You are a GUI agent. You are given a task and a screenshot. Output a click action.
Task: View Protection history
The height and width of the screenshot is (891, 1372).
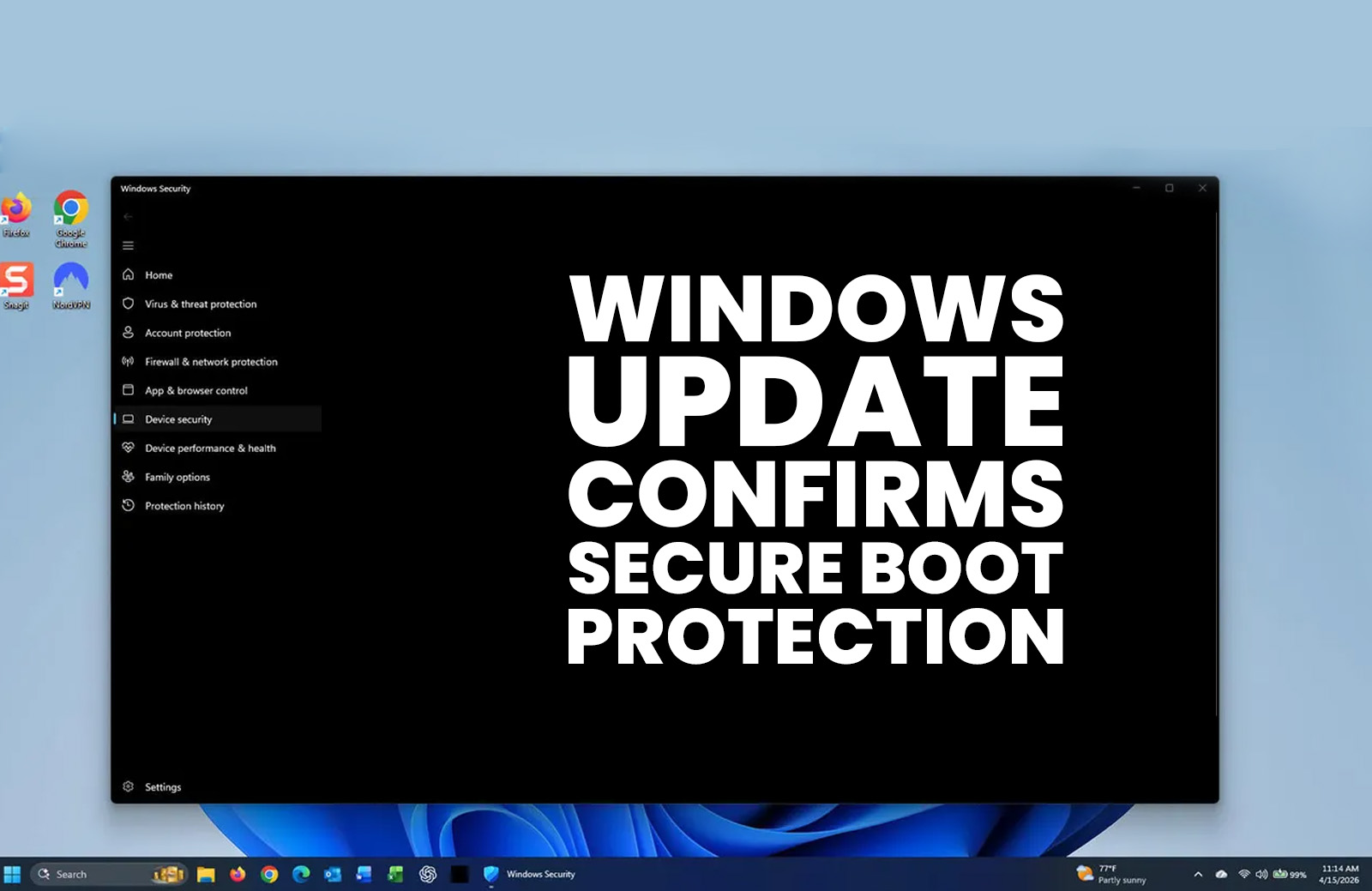click(184, 506)
